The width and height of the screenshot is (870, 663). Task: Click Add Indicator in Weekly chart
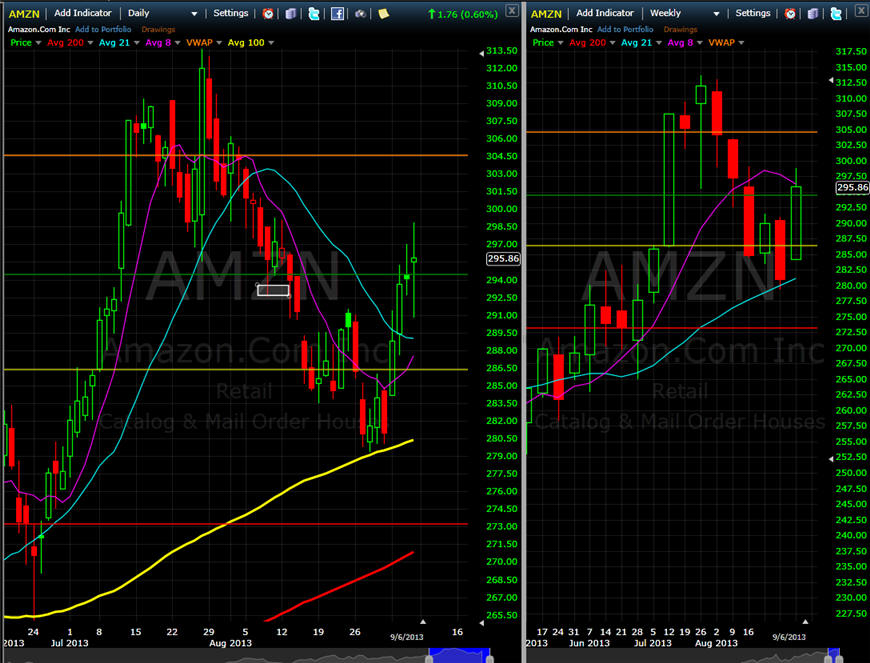tap(605, 13)
